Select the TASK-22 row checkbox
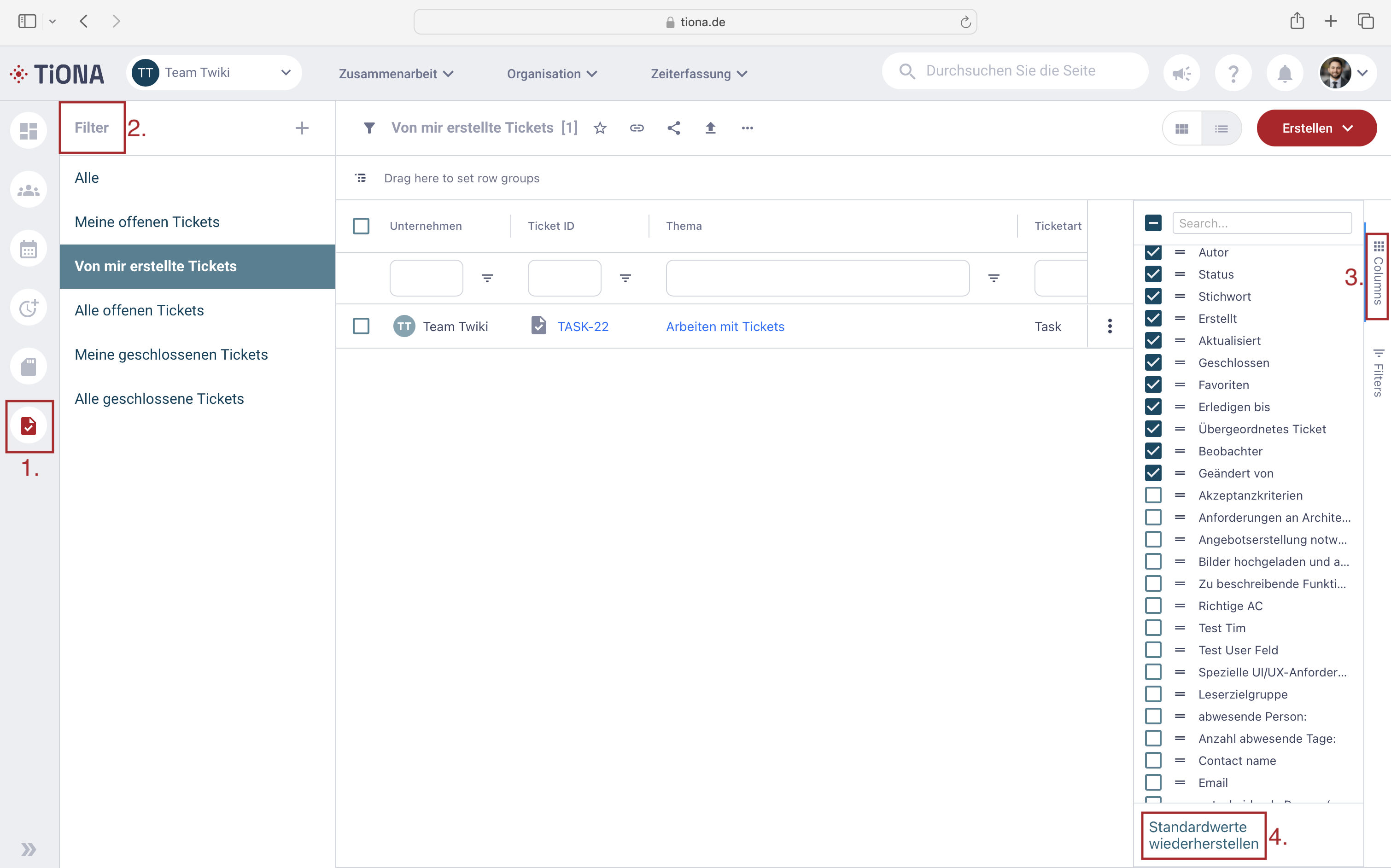1391x868 pixels. (x=361, y=326)
